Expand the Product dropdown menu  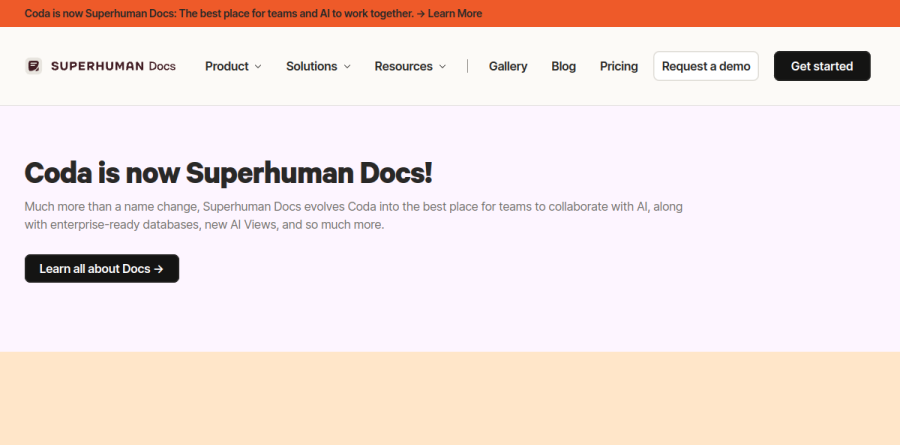[x=233, y=66]
